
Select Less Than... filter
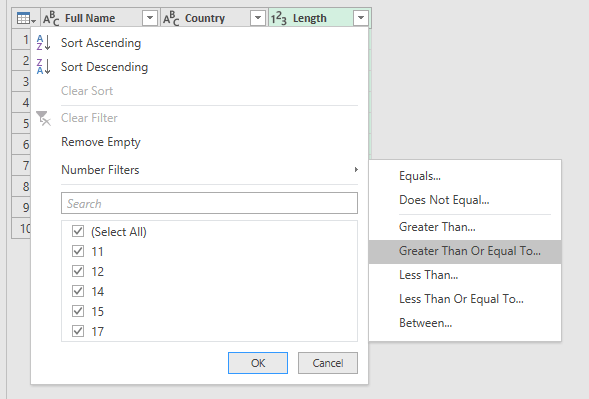click(x=465, y=275)
